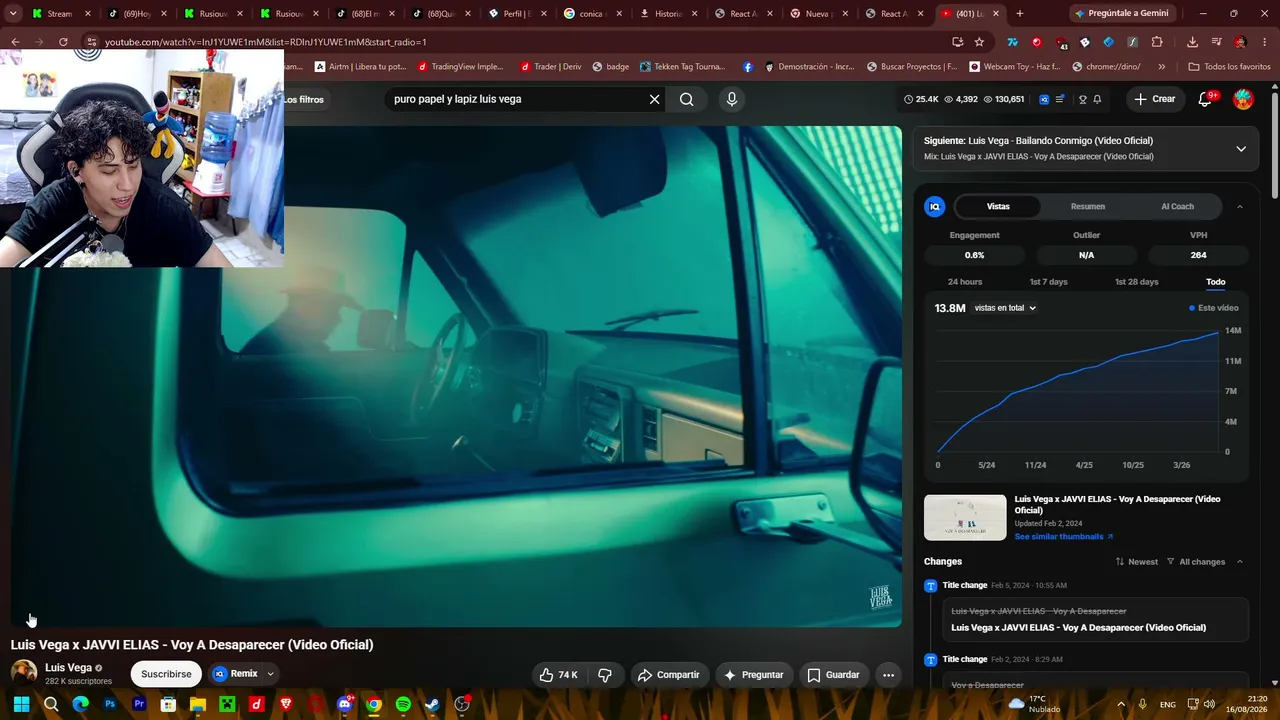Open Minecraft from the taskbar
This screenshot has width=1280, height=720.
pos(227,704)
